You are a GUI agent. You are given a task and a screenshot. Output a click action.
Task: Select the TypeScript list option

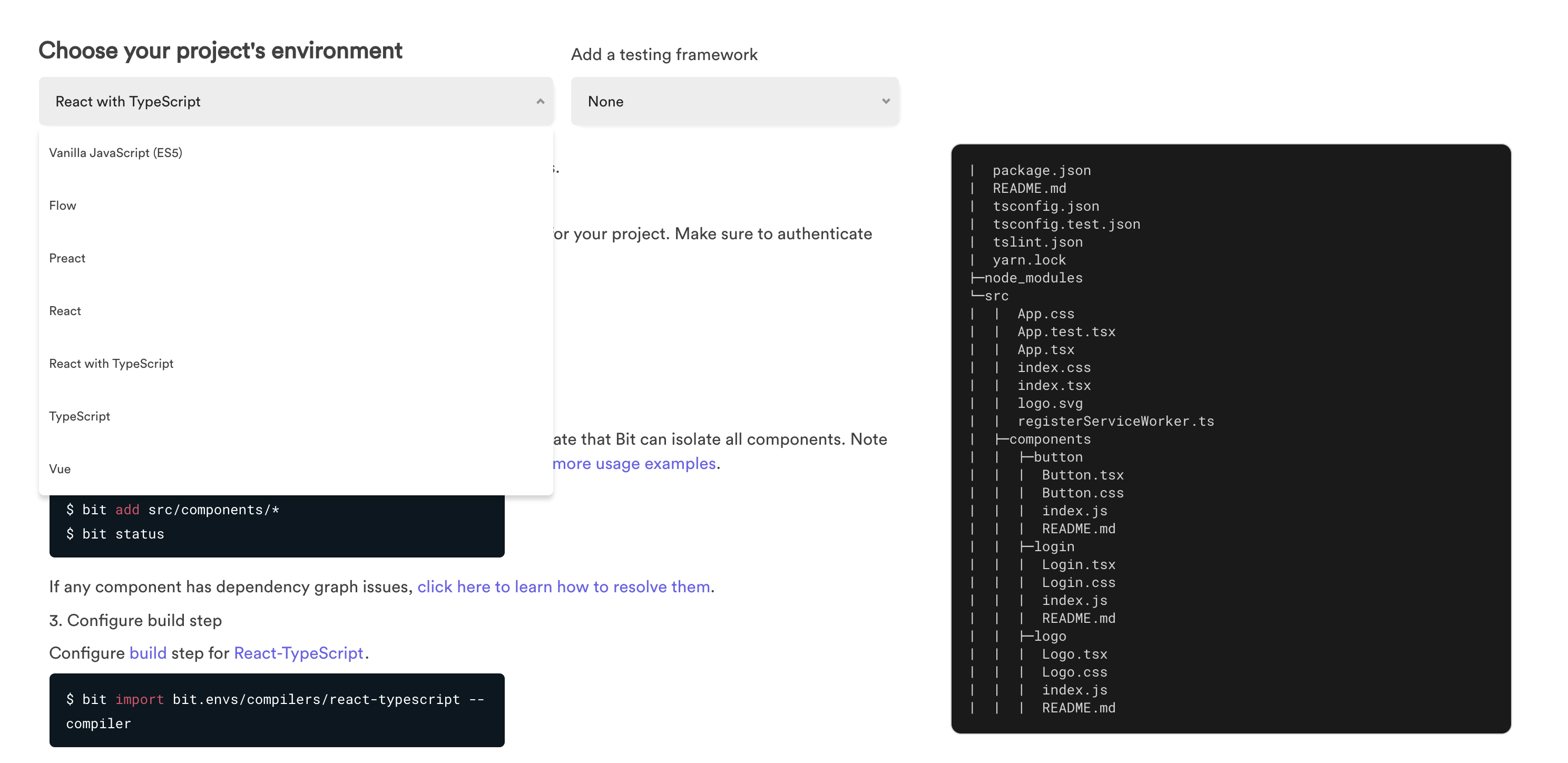point(296,416)
